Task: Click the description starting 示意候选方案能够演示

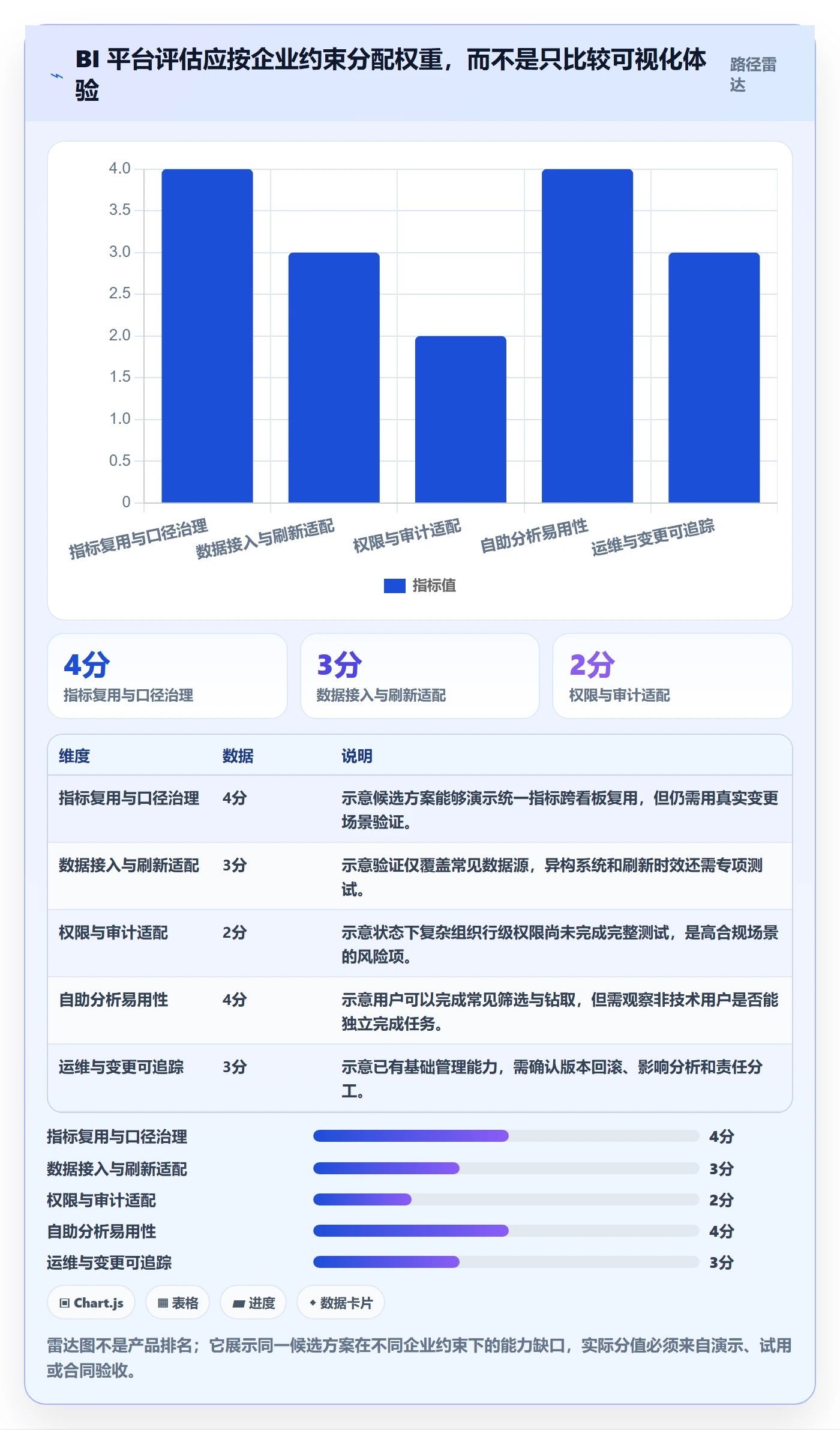Action: (x=560, y=810)
